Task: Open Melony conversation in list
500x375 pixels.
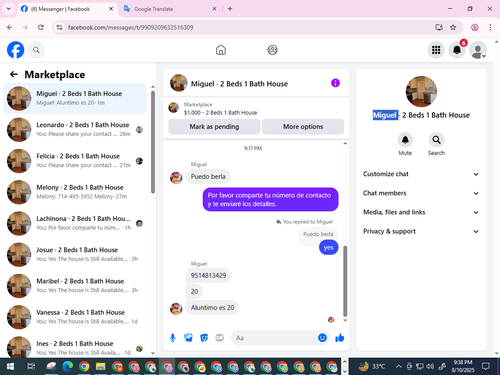Action: pyautogui.click(x=75, y=192)
